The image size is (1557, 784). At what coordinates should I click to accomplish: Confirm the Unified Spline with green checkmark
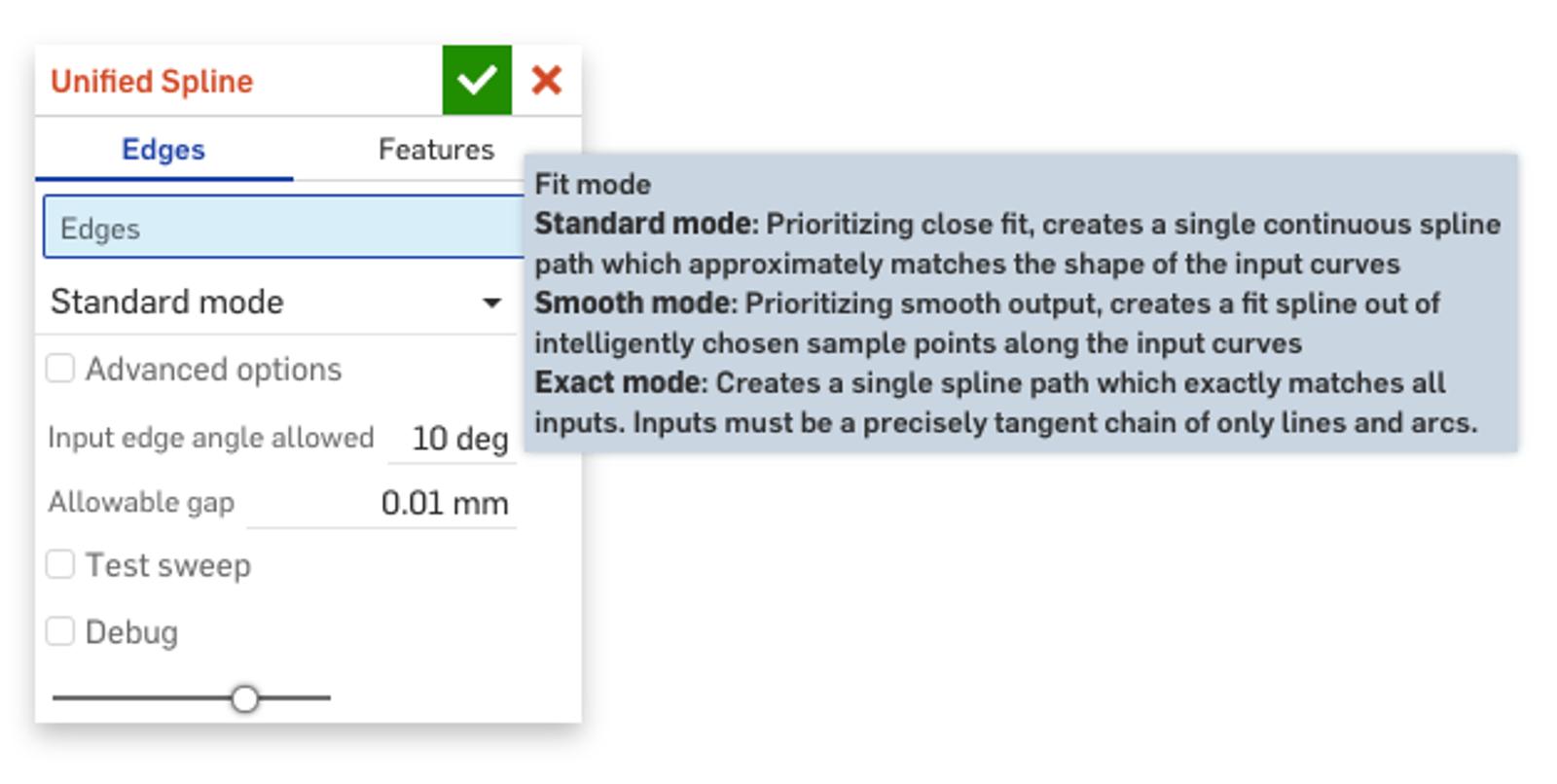tap(477, 80)
